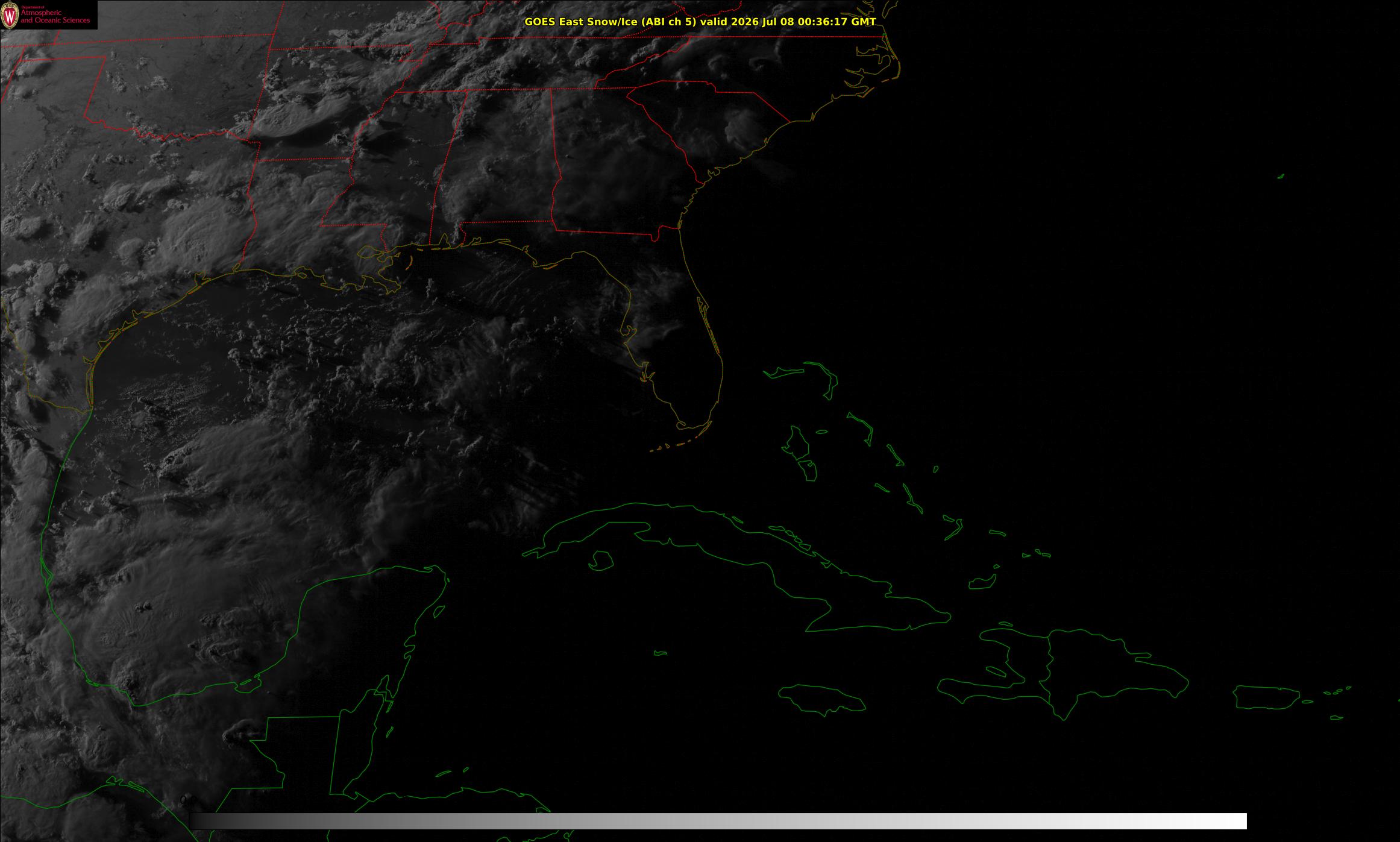Click the UW crest logo icon
Screen dimensions: 1400x842
click(10, 15)
